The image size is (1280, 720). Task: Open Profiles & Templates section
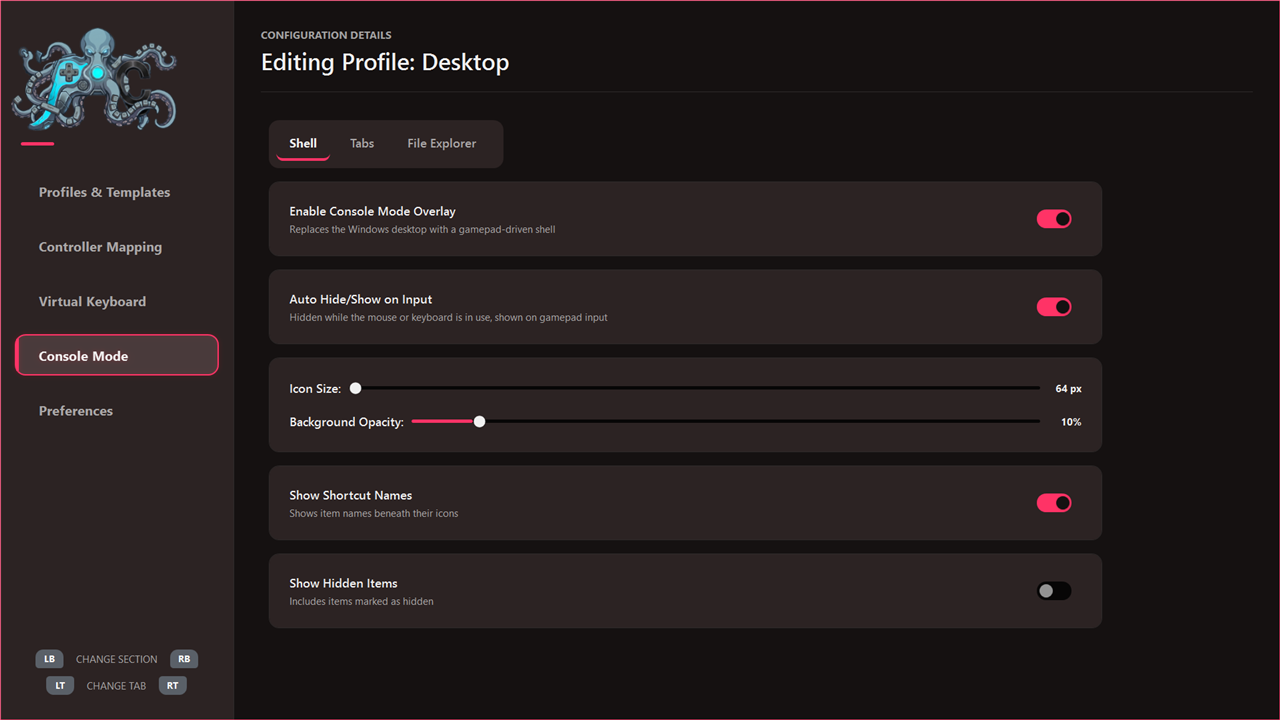coord(117,192)
